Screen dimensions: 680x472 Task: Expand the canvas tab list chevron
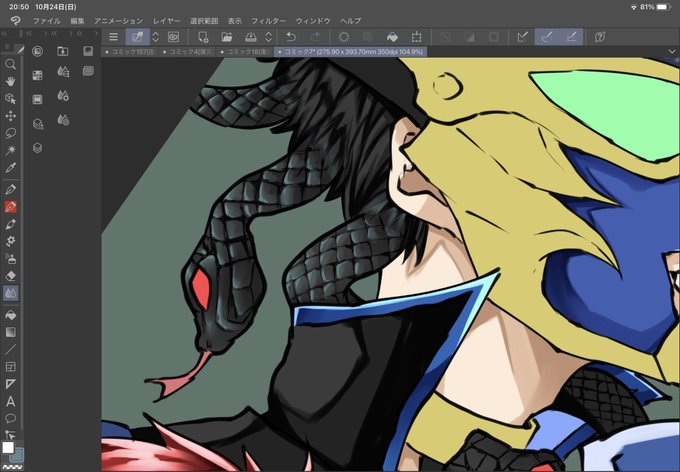tap(672, 52)
